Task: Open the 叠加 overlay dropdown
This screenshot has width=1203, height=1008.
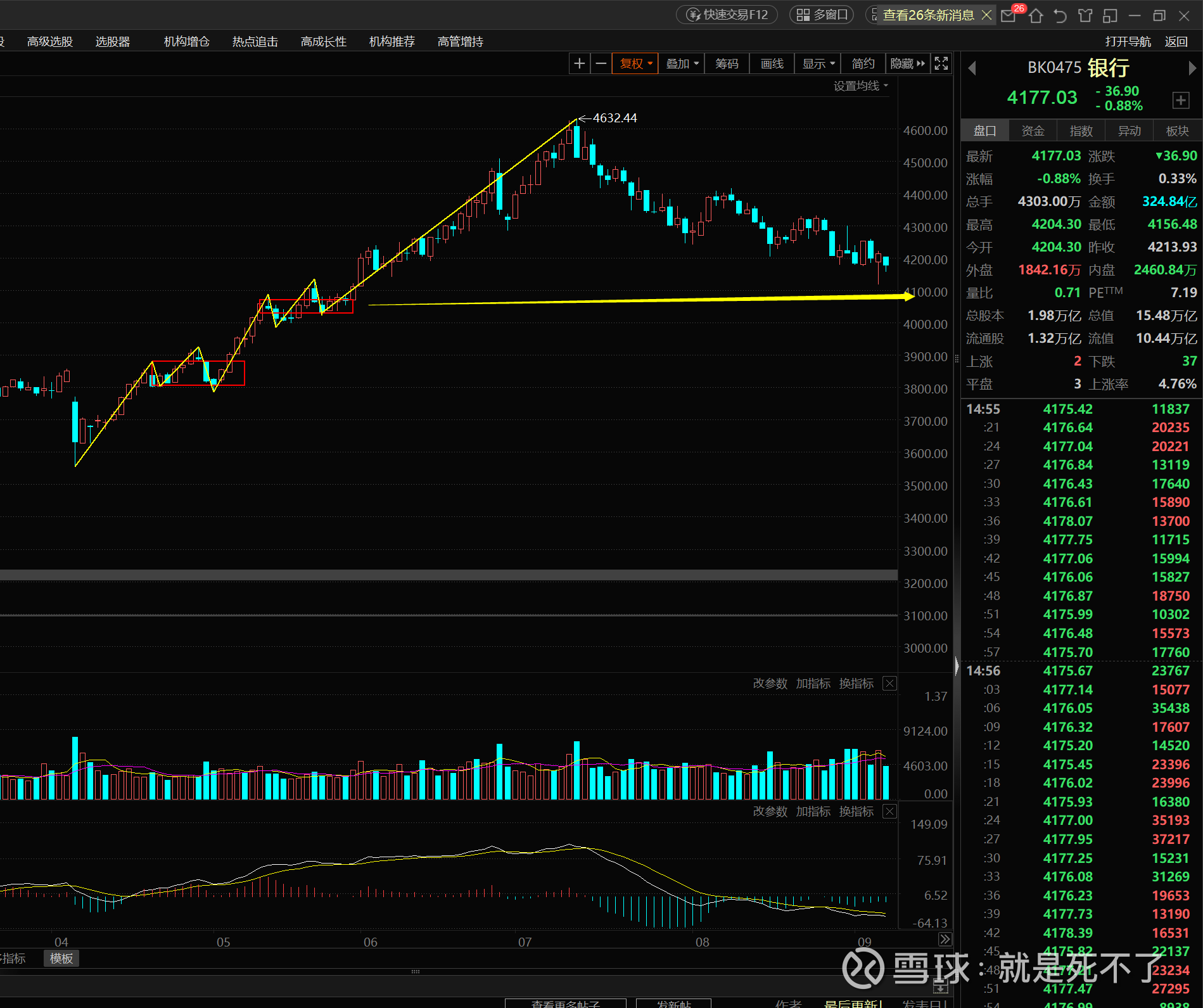Action: point(682,63)
